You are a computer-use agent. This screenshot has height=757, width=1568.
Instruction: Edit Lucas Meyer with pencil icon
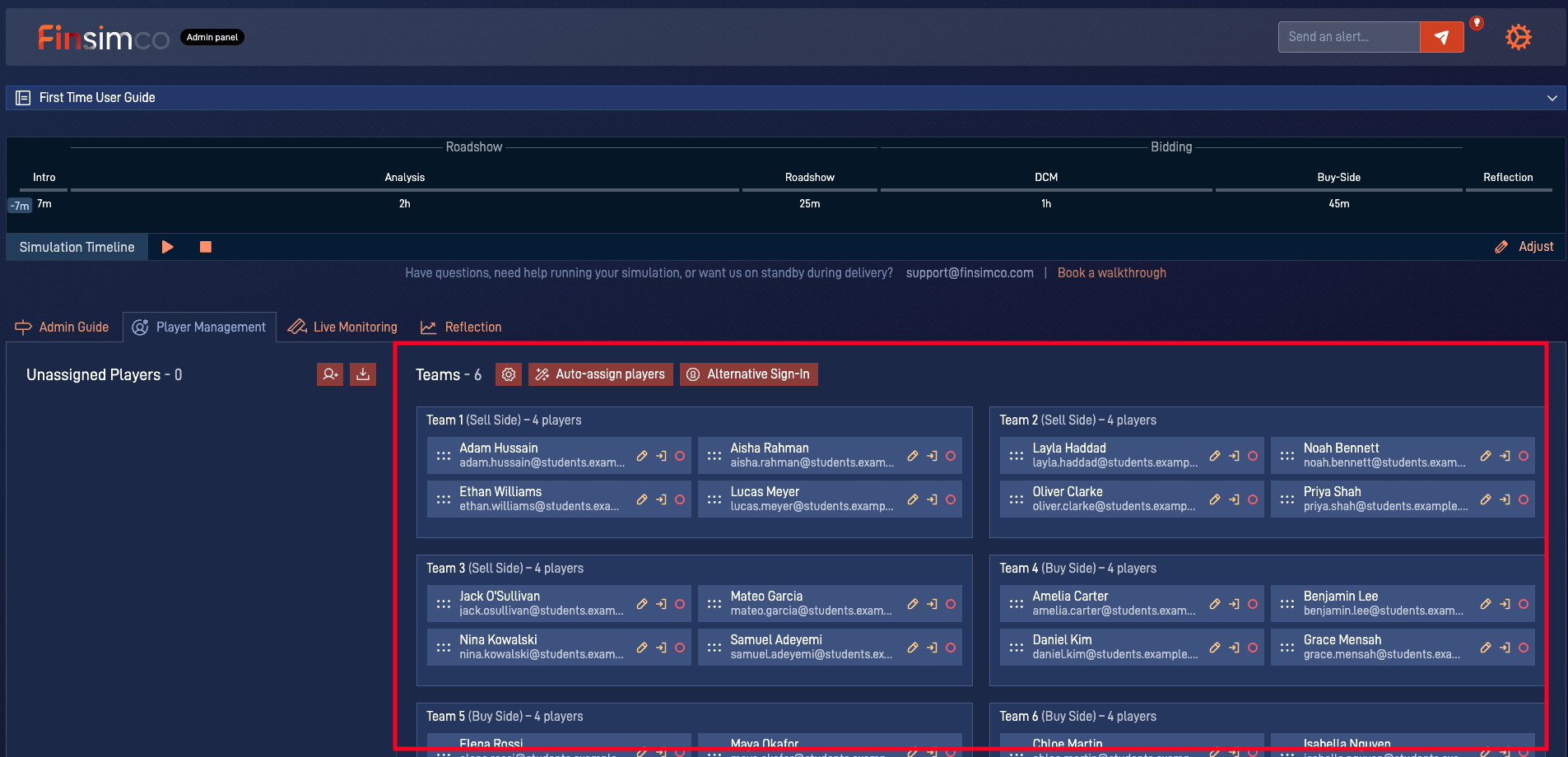tap(913, 499)
